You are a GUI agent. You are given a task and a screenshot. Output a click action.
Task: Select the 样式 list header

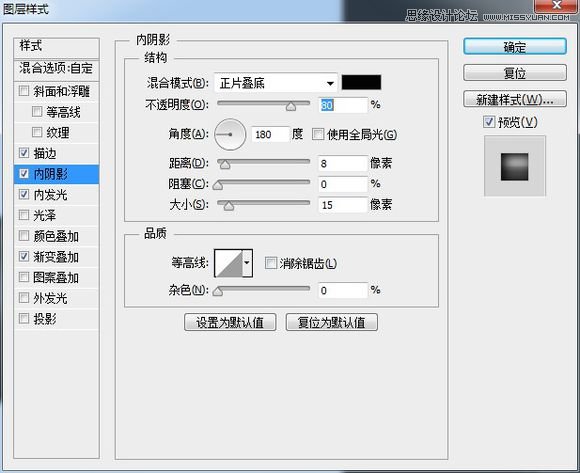[57, 47]
